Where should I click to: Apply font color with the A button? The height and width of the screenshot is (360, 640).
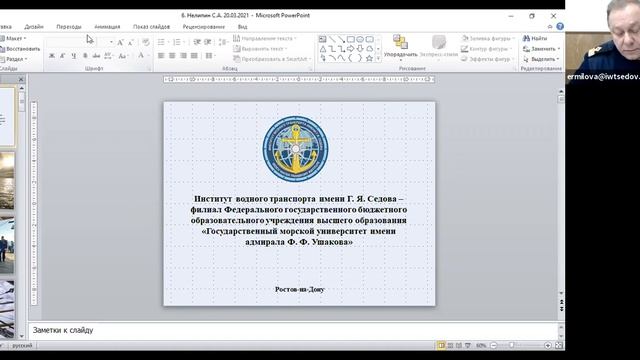141,56
